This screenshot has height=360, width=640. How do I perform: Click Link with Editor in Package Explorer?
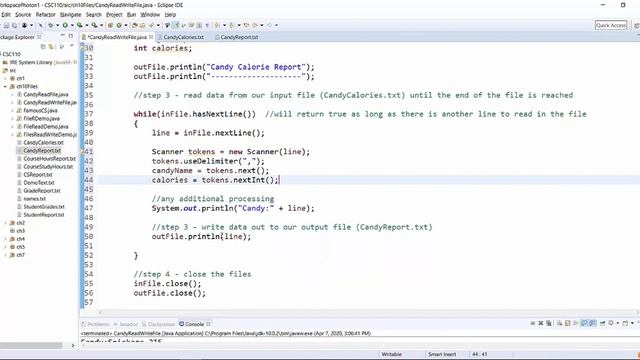click(51, 47)
